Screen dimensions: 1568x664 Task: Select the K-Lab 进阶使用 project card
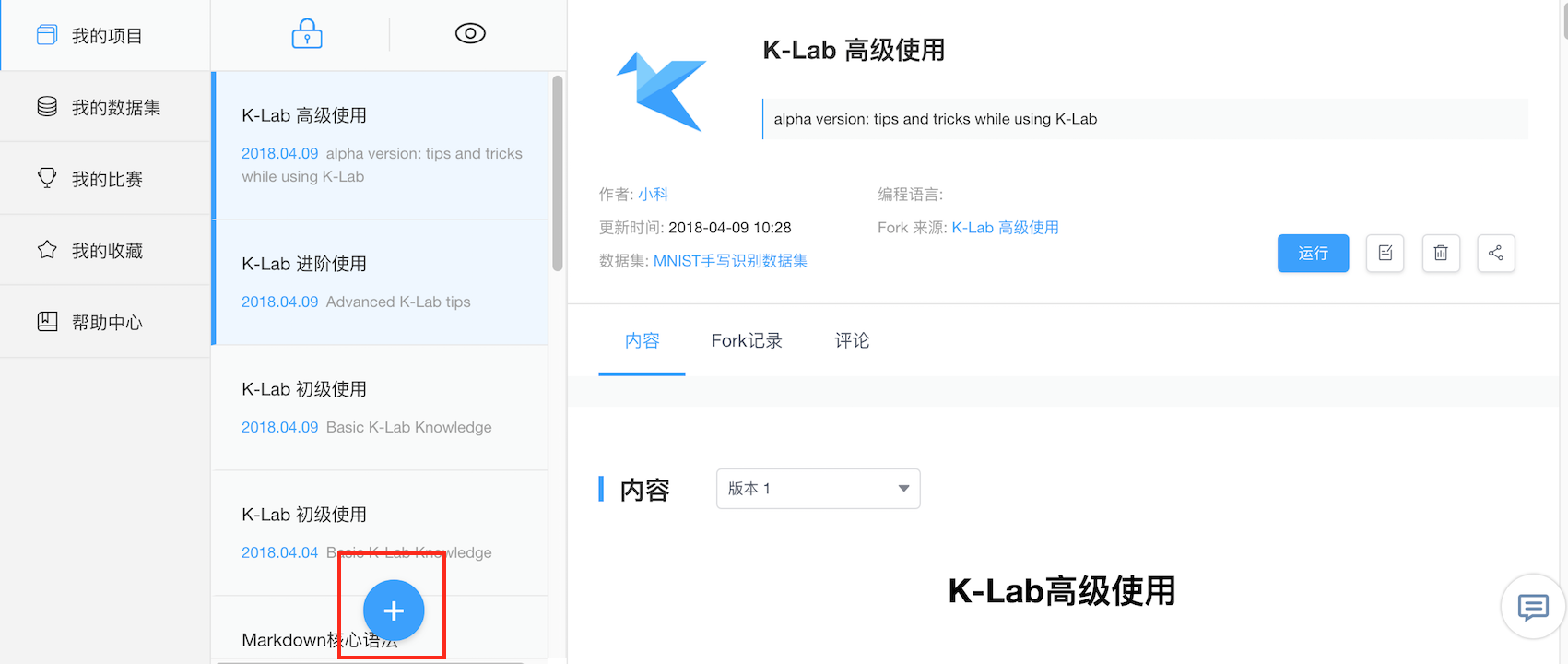pyautogui.click(x=381, y=282)
